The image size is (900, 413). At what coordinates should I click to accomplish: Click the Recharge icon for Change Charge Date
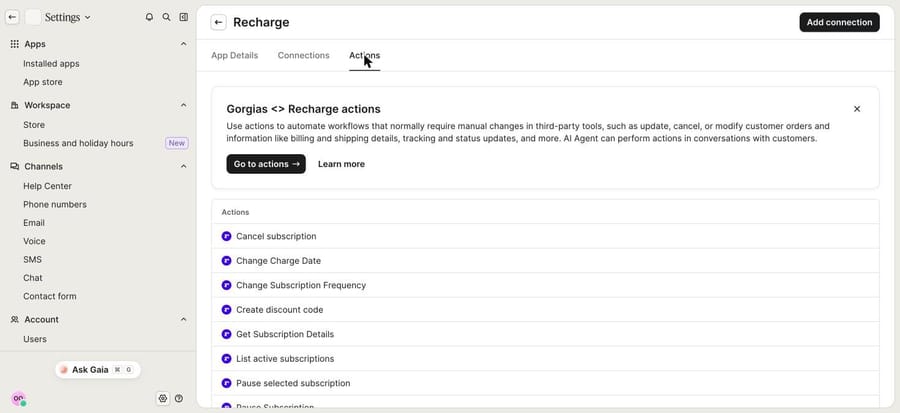(x=226, y=260)
